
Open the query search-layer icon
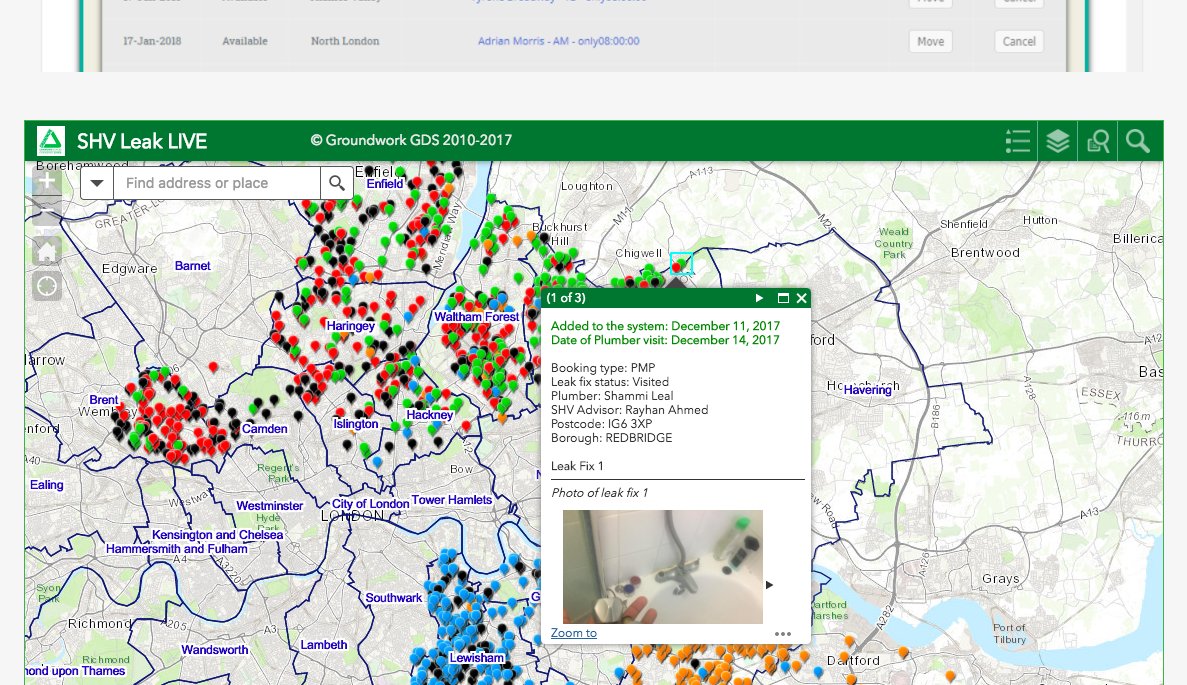pyautogui.click(x=1098, y=142)
